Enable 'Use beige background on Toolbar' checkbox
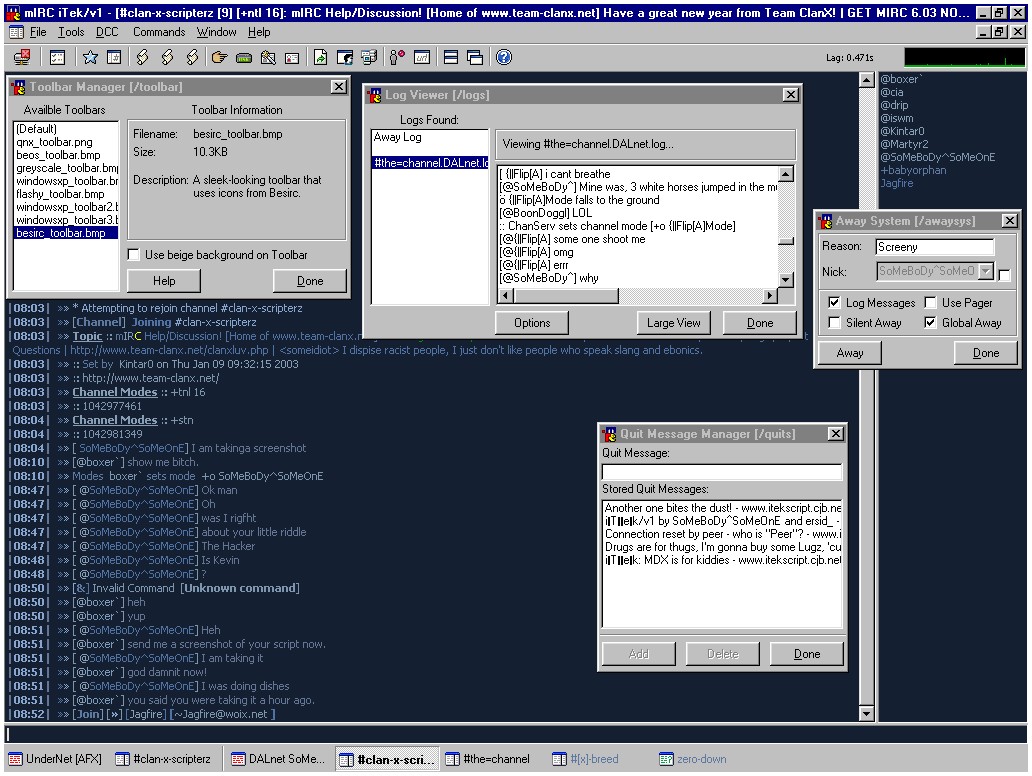The image size is (1032, 776). click(x=134, y=255)
